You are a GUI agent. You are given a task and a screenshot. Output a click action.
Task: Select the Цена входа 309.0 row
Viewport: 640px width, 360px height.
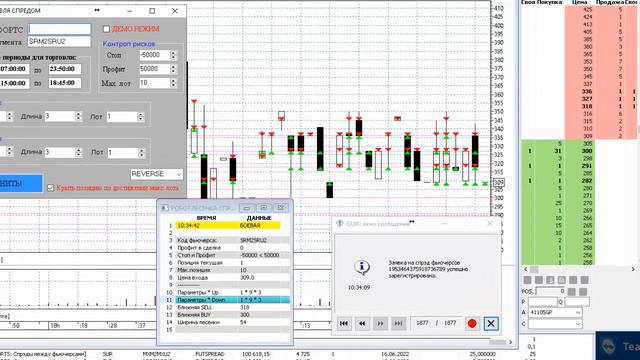tap(233, 278)
